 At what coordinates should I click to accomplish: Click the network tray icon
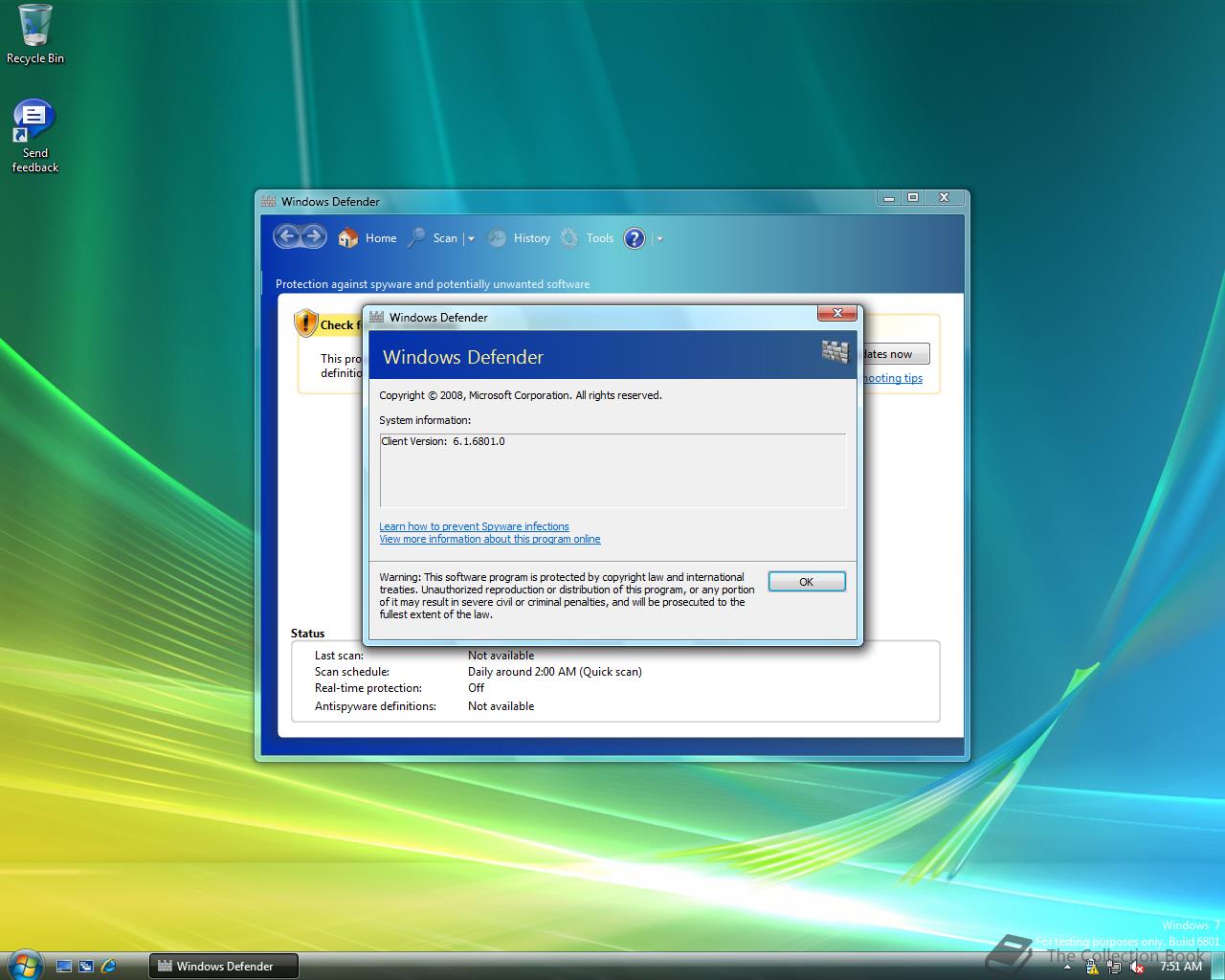pyautogui.click(x=1114, y=967)
